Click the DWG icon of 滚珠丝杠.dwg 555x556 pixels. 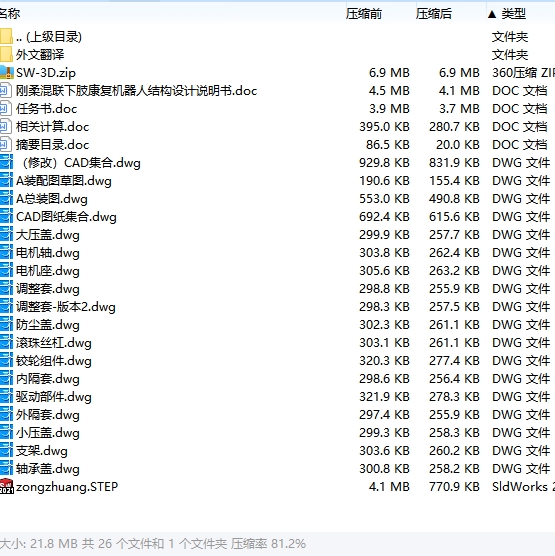pos(6,343)
